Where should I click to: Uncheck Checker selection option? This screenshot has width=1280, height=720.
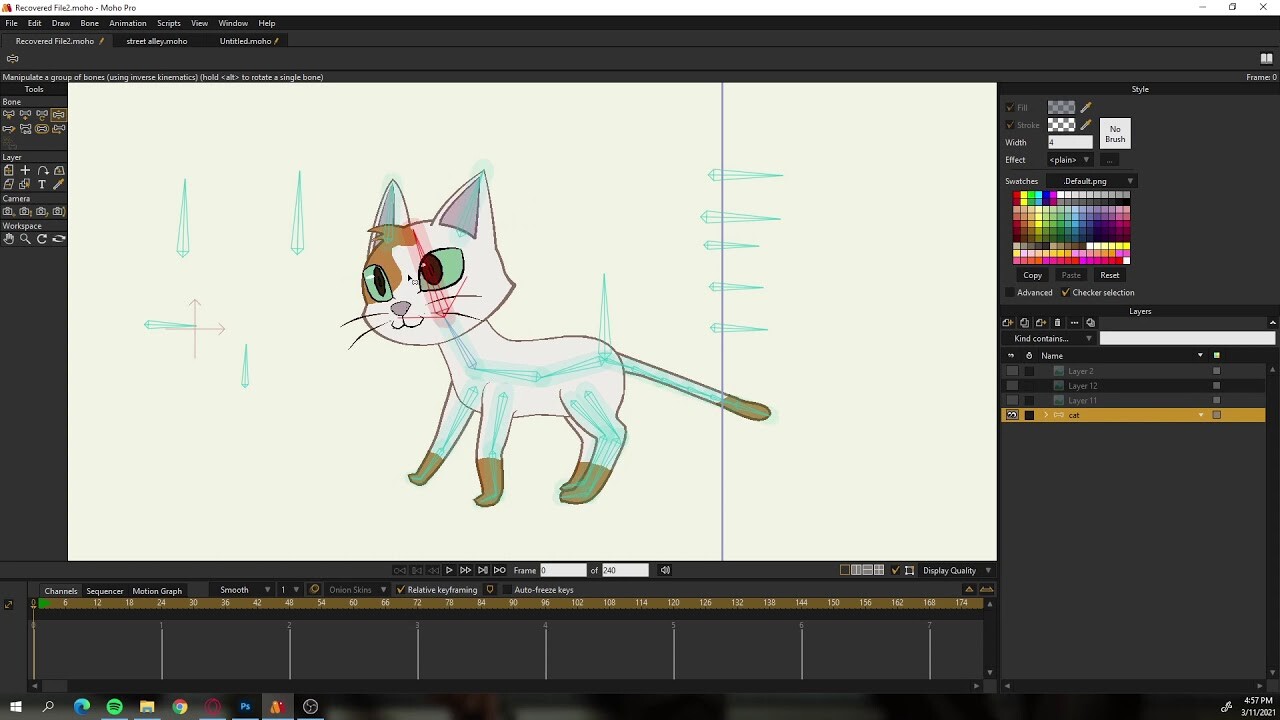pos(1065,293)
